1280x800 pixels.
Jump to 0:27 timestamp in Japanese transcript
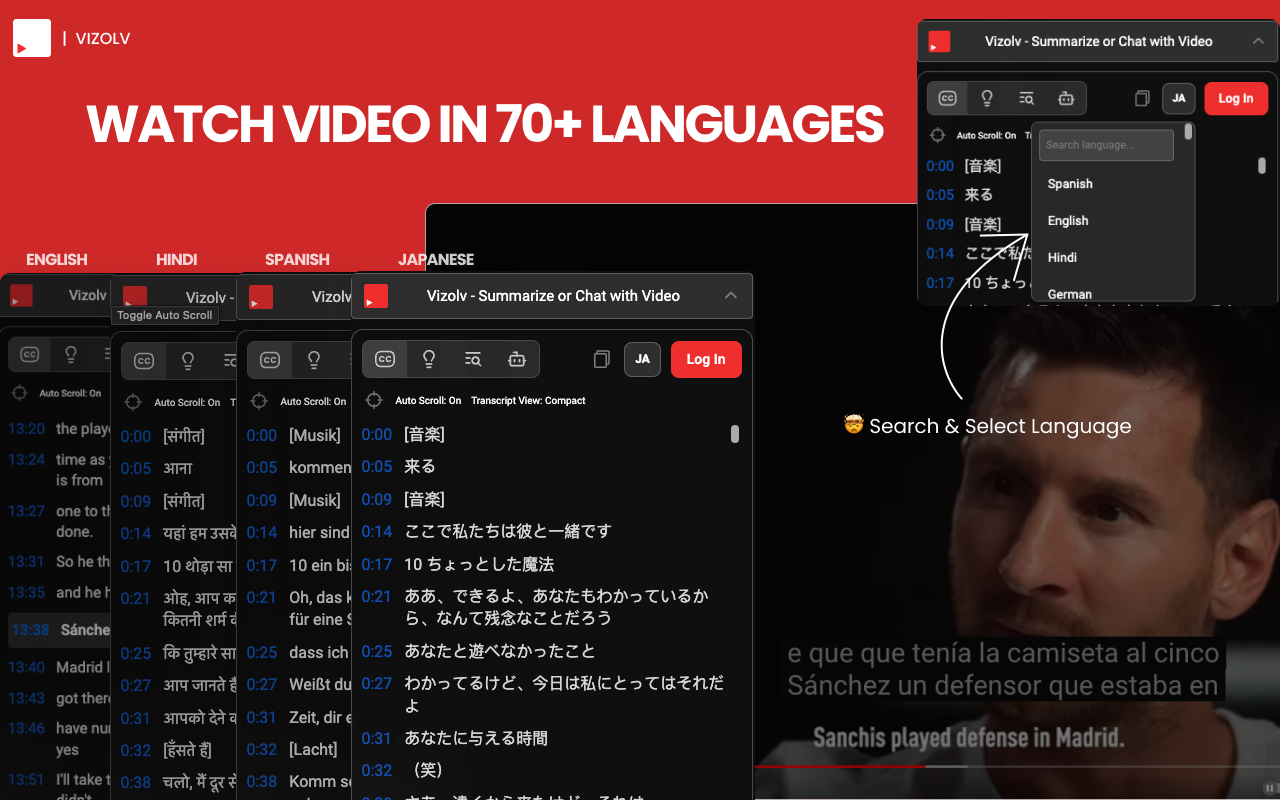pos(377,684)
